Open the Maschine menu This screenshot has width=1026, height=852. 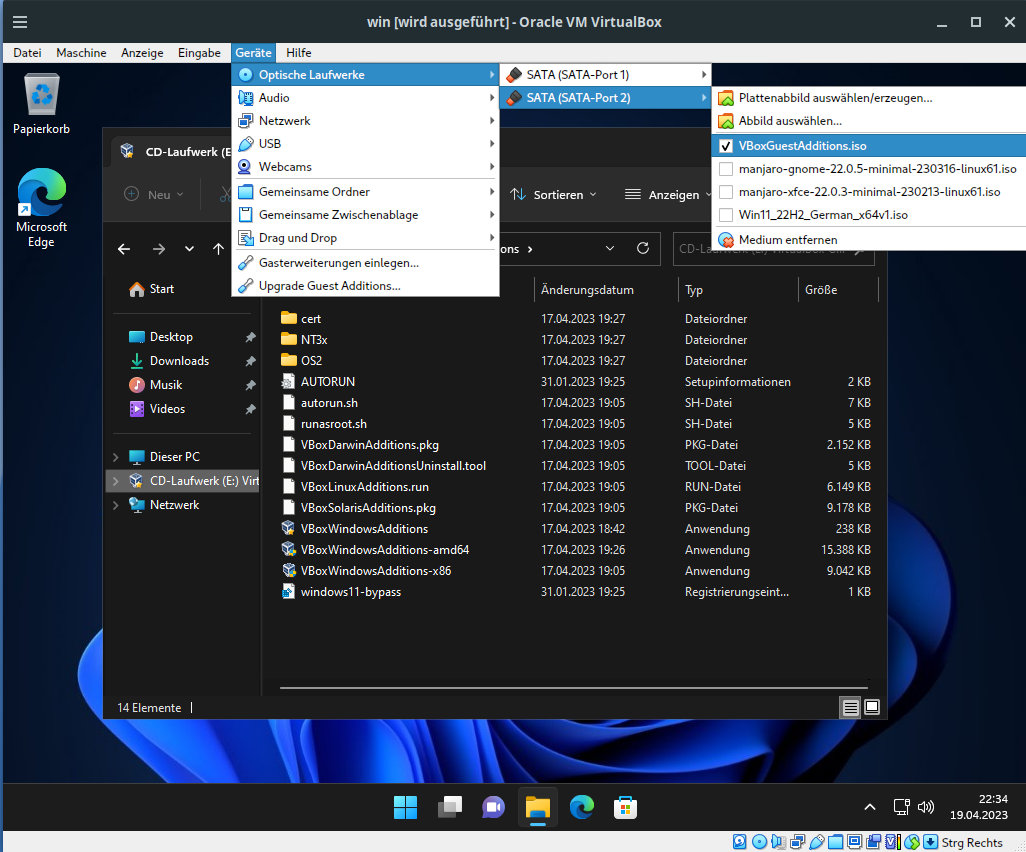[81, 53]
